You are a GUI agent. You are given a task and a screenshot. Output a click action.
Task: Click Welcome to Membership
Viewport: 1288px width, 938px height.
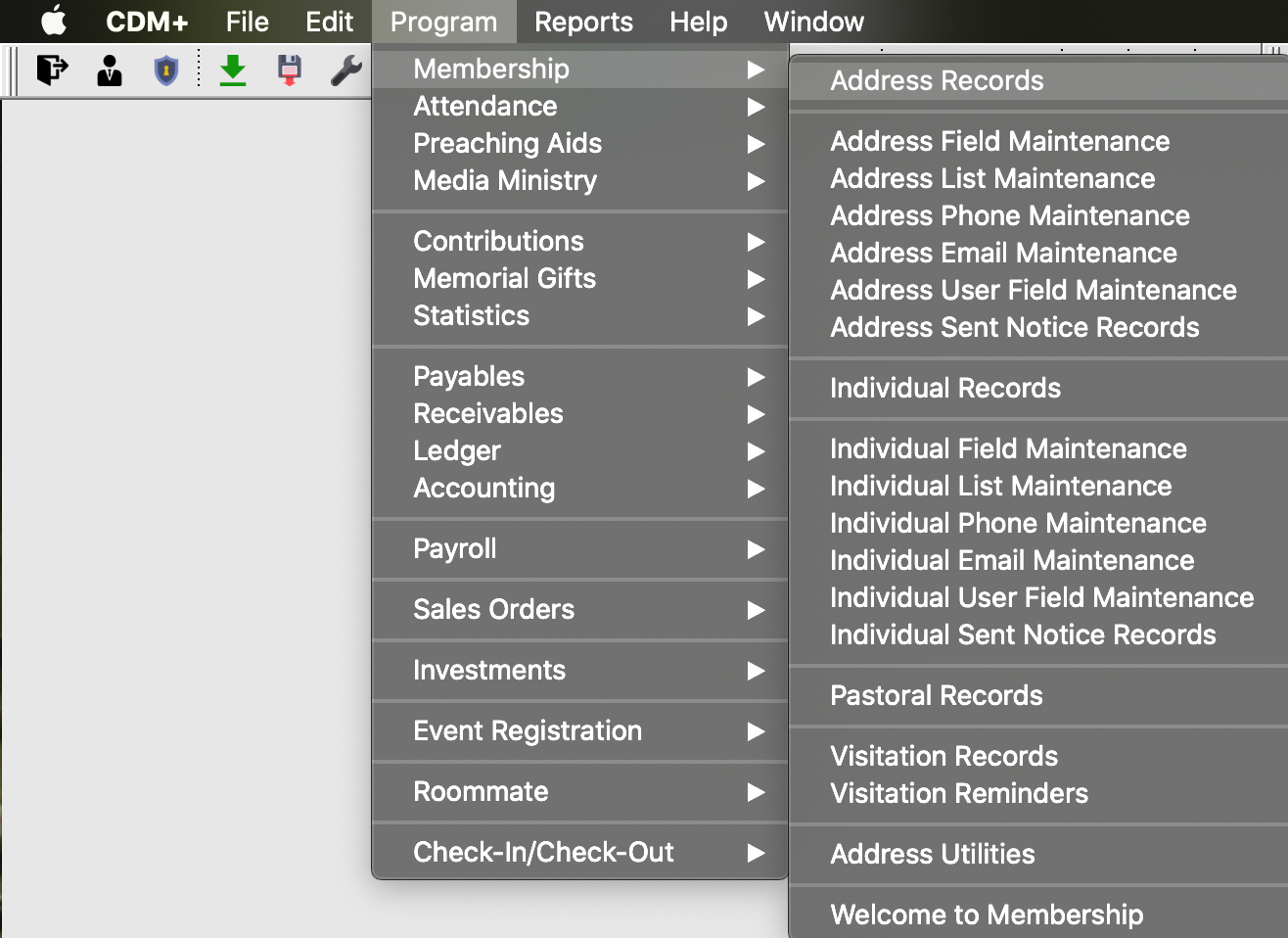(x=986, y=915)
